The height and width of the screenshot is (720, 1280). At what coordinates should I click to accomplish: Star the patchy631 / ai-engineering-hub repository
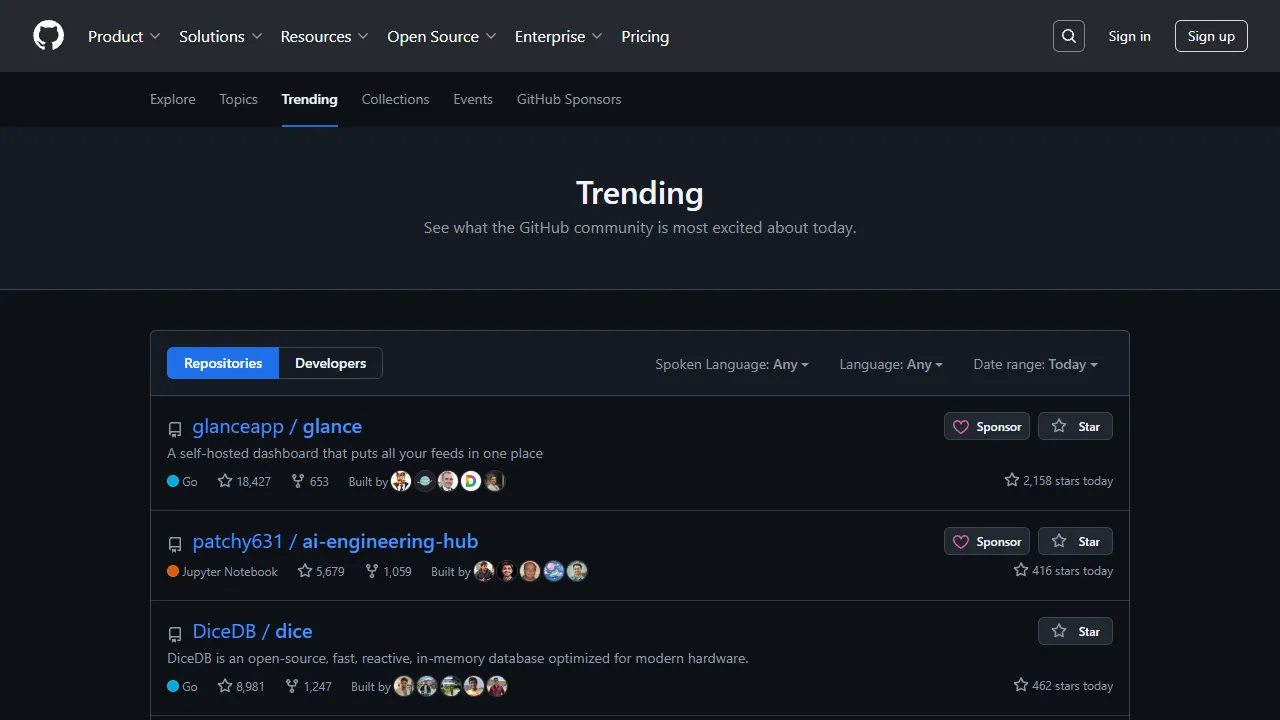point(1075,542)
